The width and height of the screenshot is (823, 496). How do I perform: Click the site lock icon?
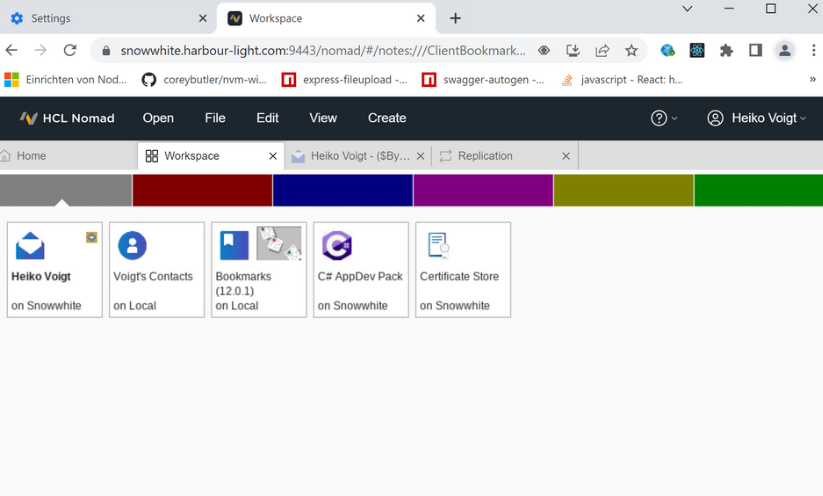[x=106, y=50]
